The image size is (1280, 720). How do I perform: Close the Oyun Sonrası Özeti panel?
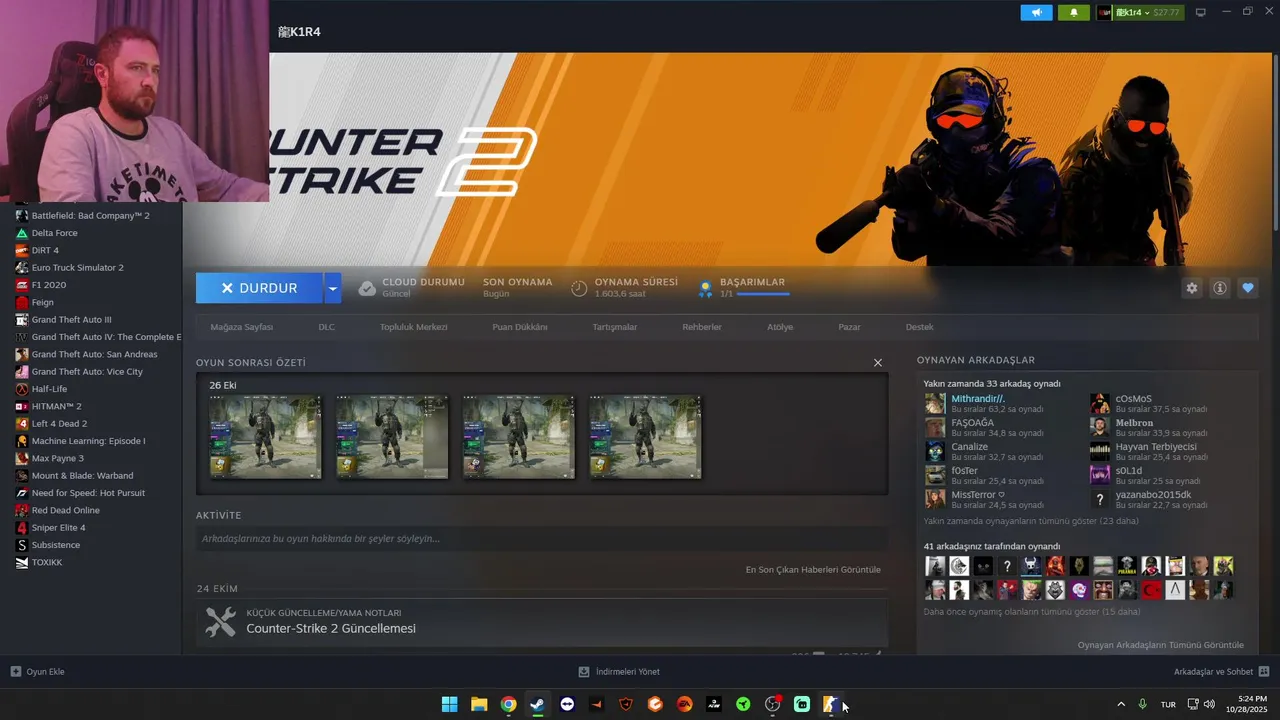(878, 363)
